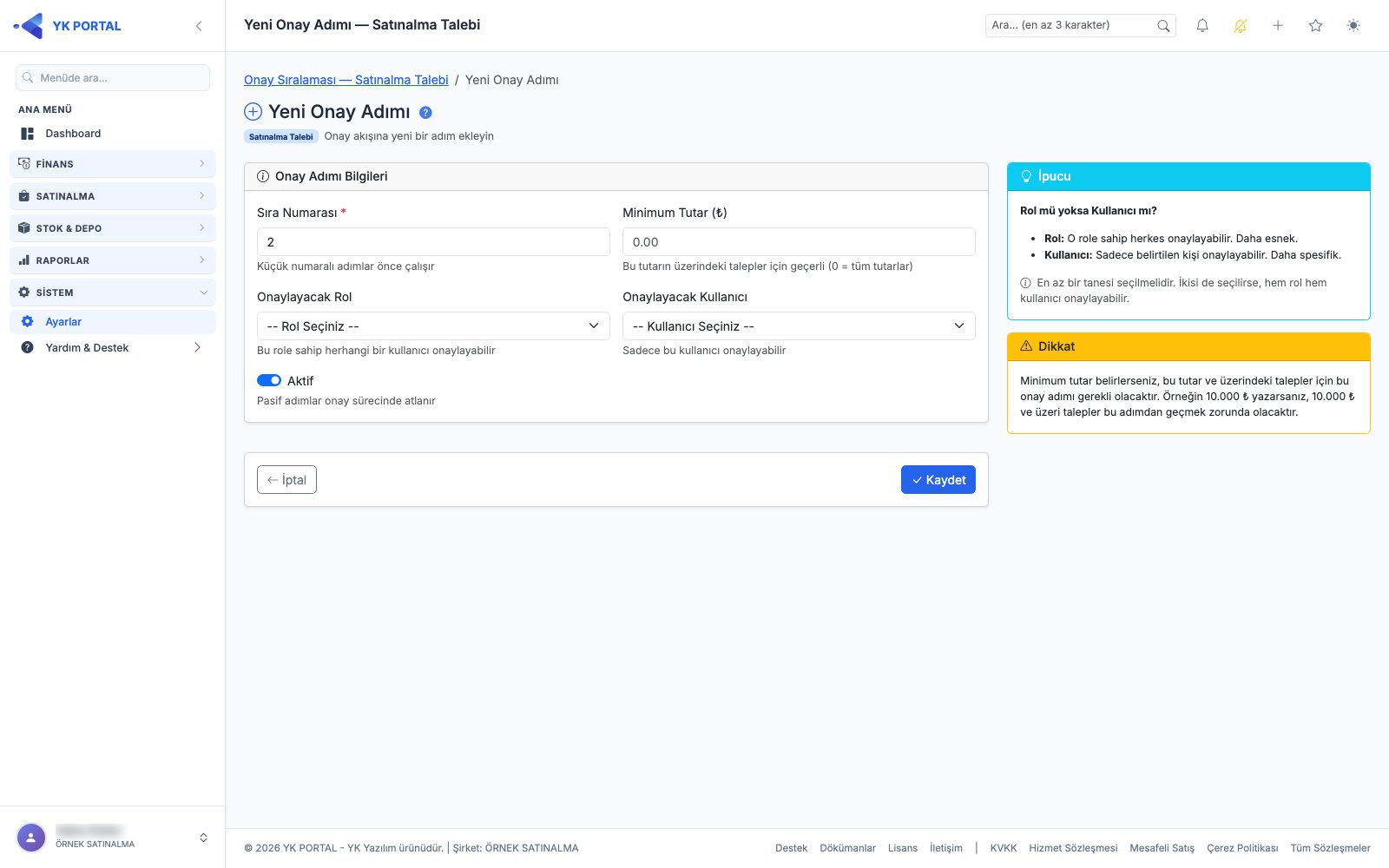Click the İptal button
The image size is (1389, 868).
point(286,480)
